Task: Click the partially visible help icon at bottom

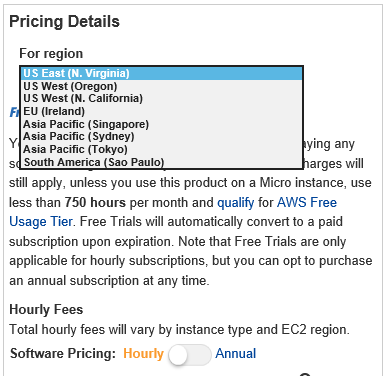Action: click(305, 374)
